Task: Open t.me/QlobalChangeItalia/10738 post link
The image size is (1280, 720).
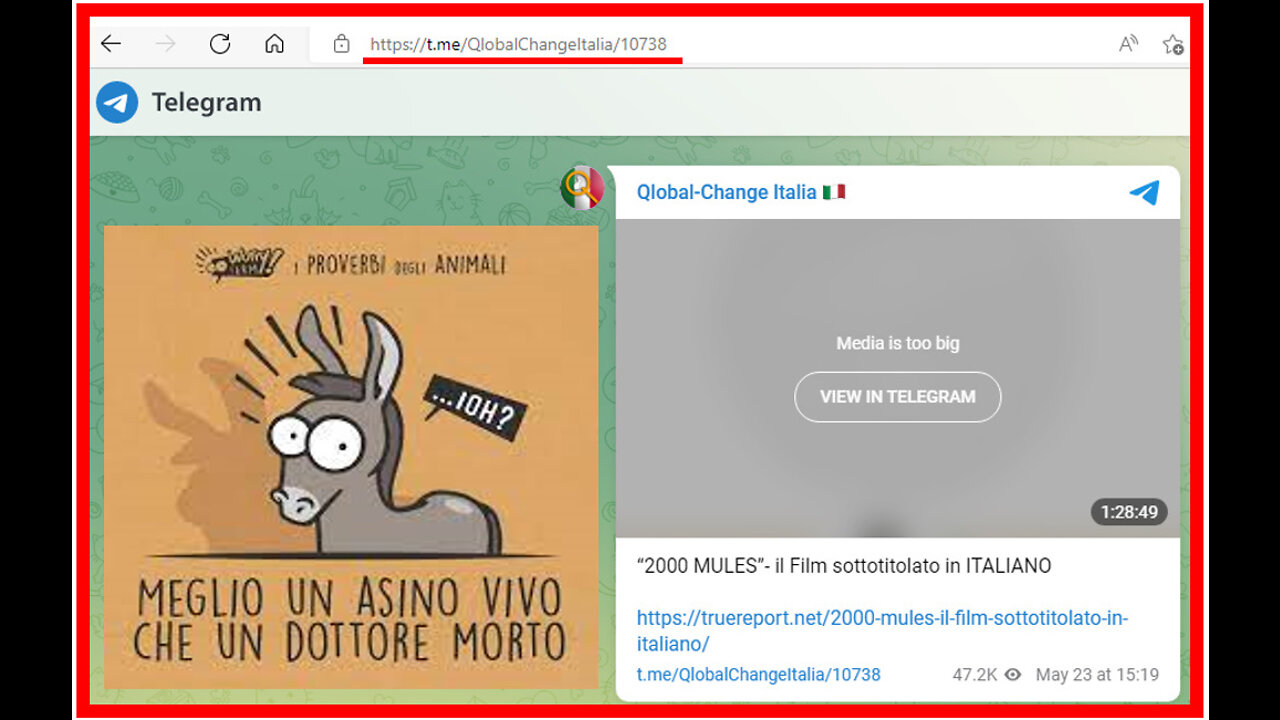Action: (759, 675)
